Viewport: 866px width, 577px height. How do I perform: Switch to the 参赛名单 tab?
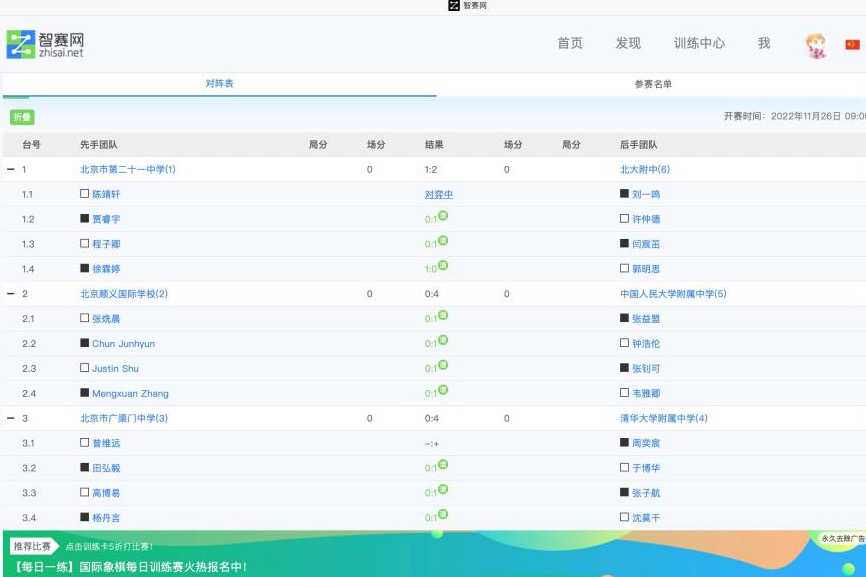[x=652, y=84]
